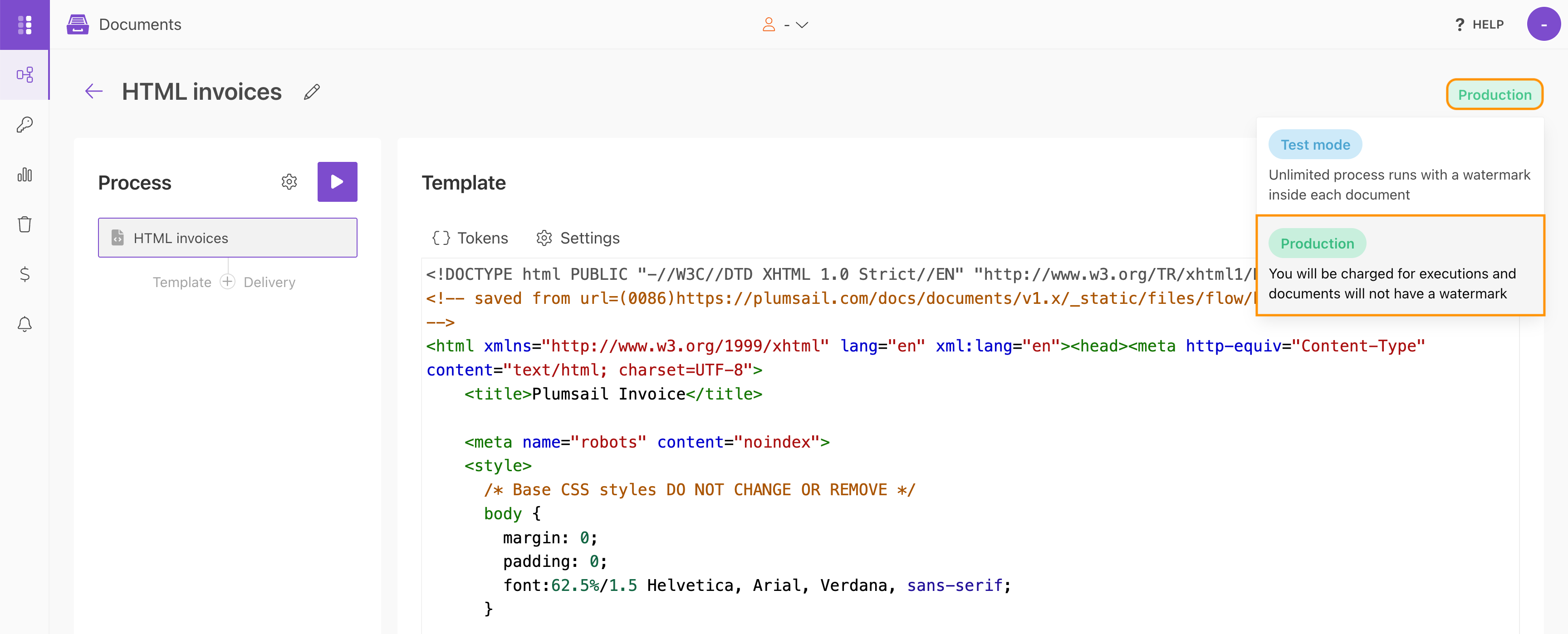Edit the HTML invoices name pencil

[x=312, y=92]
